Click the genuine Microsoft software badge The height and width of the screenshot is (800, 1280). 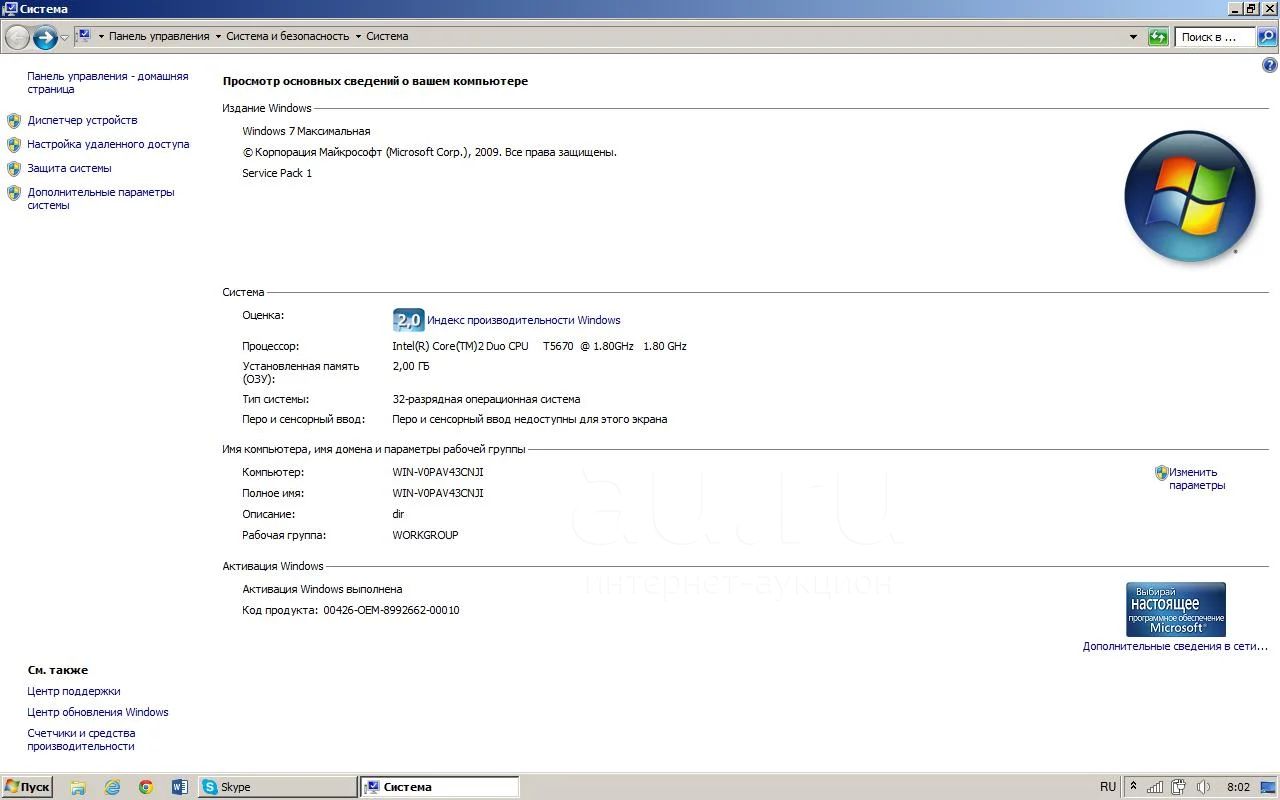pos(1176,609)
